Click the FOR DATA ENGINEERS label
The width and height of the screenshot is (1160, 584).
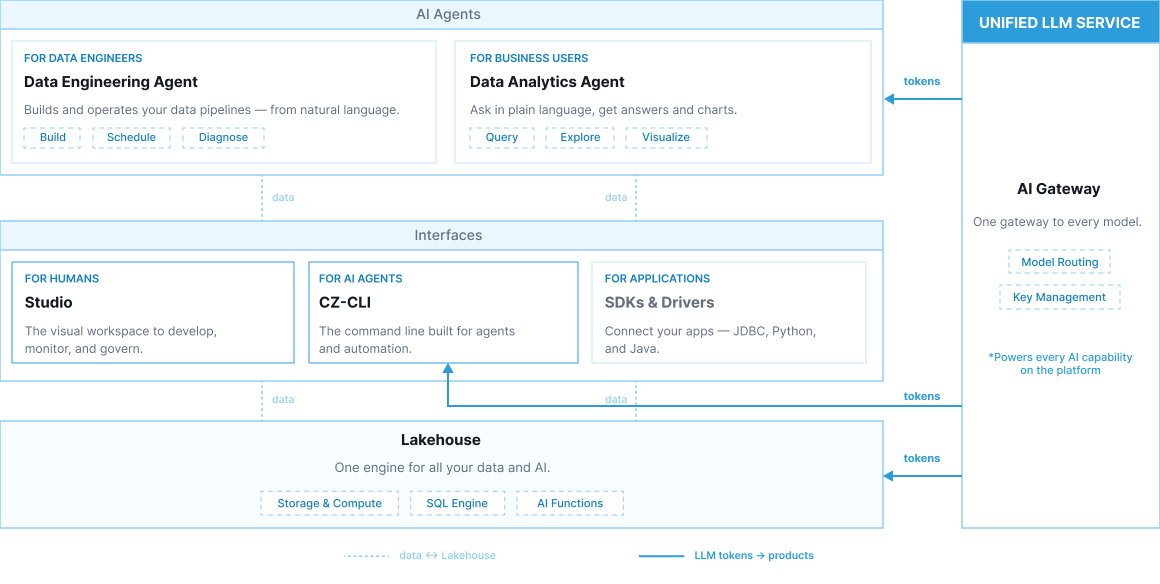click(x=83, y=58)
